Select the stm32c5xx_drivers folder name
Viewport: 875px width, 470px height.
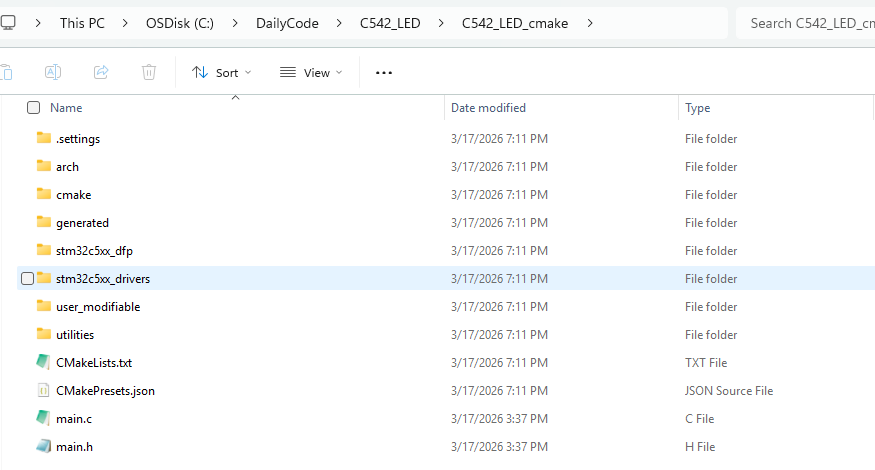(x=103, y=279)
